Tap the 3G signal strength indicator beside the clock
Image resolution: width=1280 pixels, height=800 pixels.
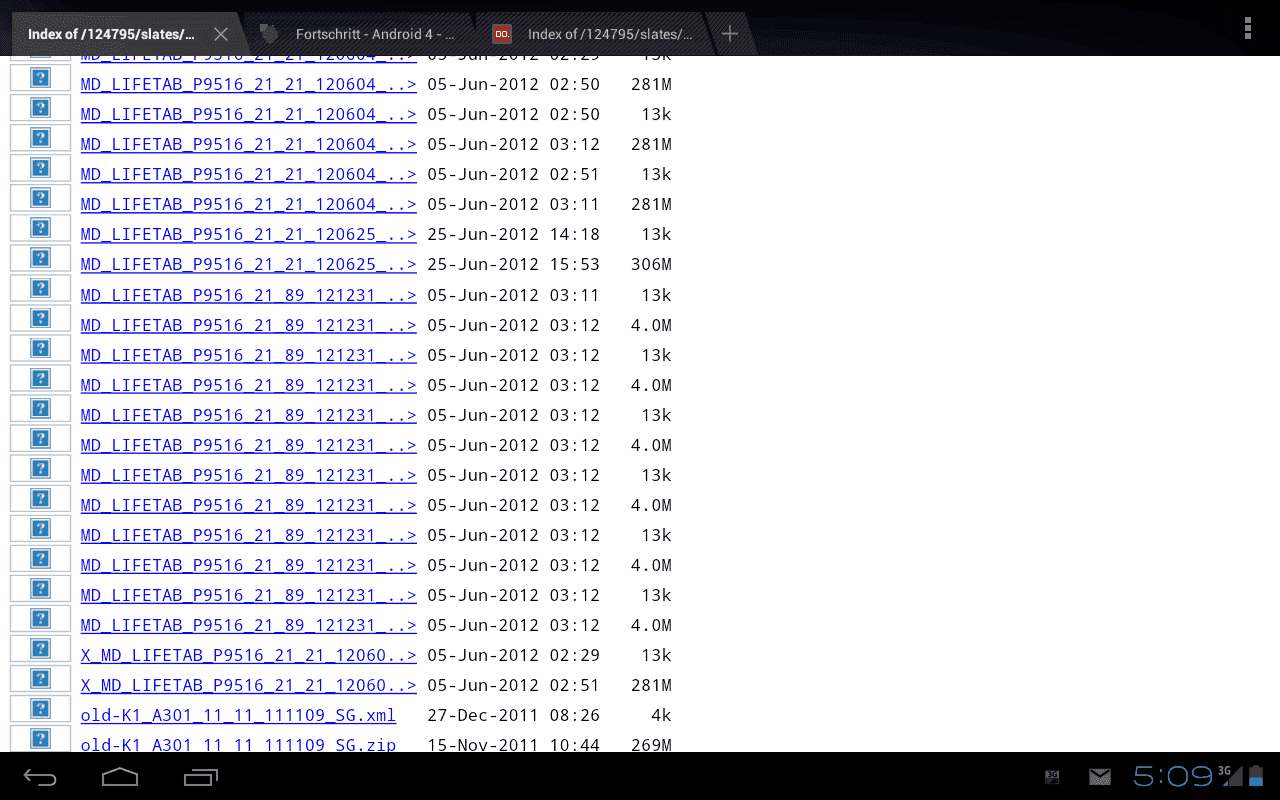click(x=1231, y=775)
